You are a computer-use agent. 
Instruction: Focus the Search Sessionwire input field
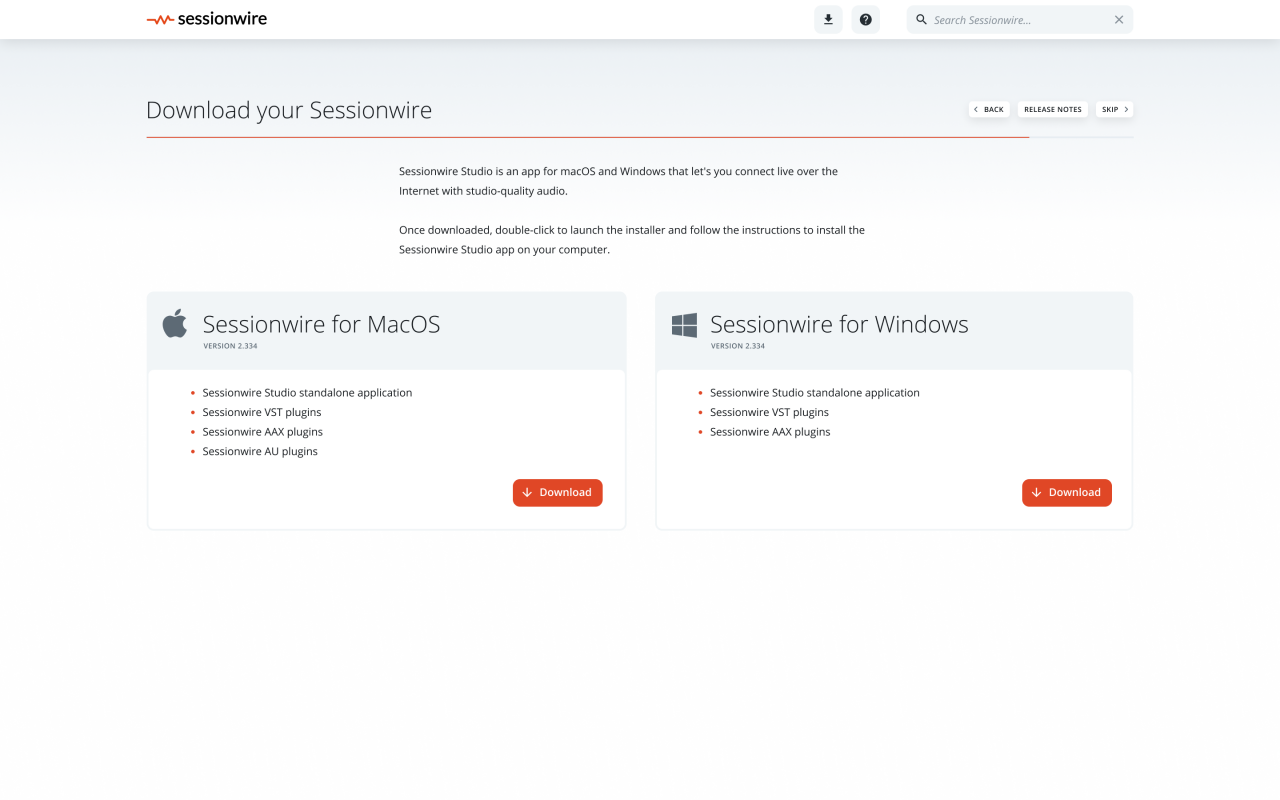(x=1018, y=20)
